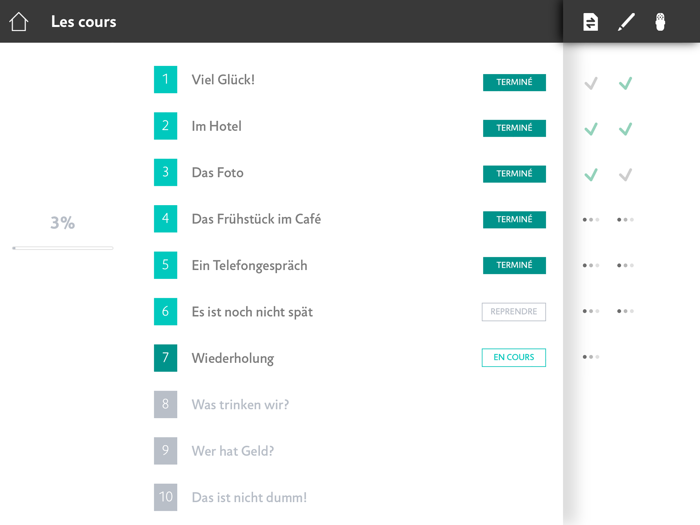Tap the number 4 lesson badge
The width and height of the screenshot is (700, 525).
[x=165, y=219]
